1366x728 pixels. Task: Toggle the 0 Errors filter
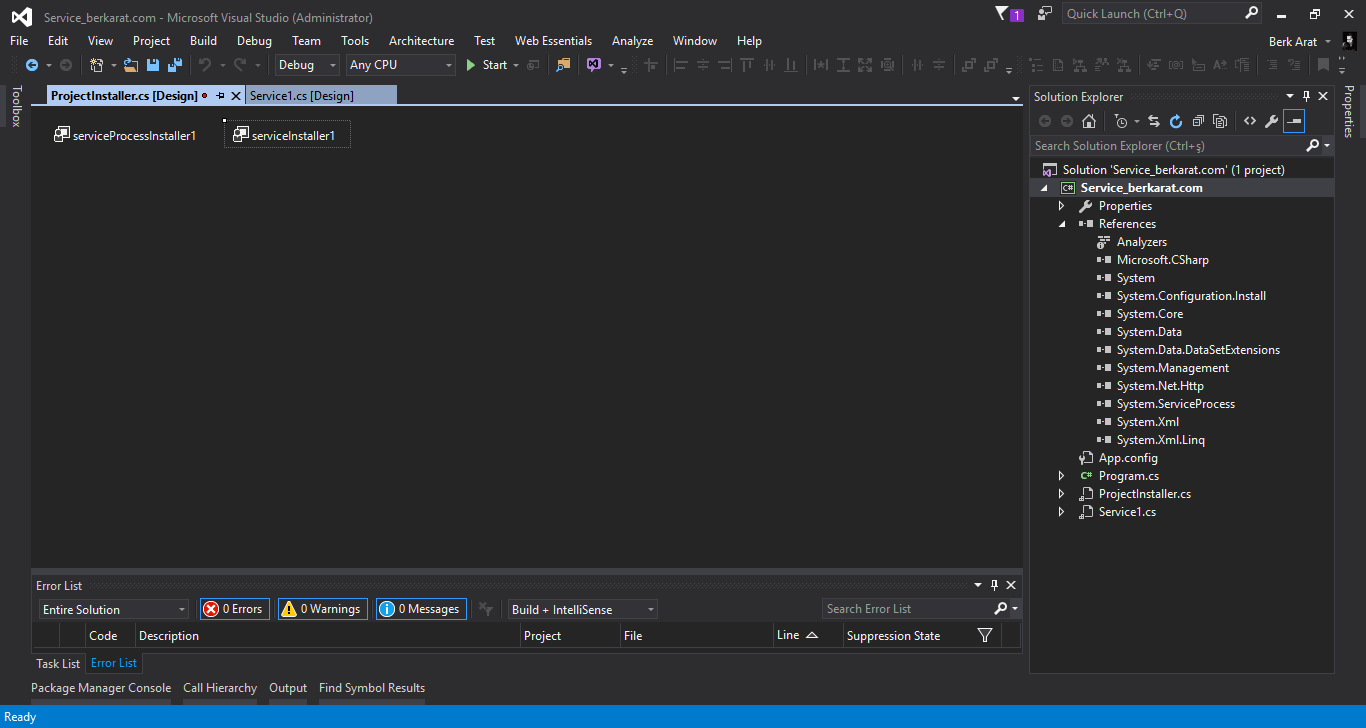coord(235,609)
